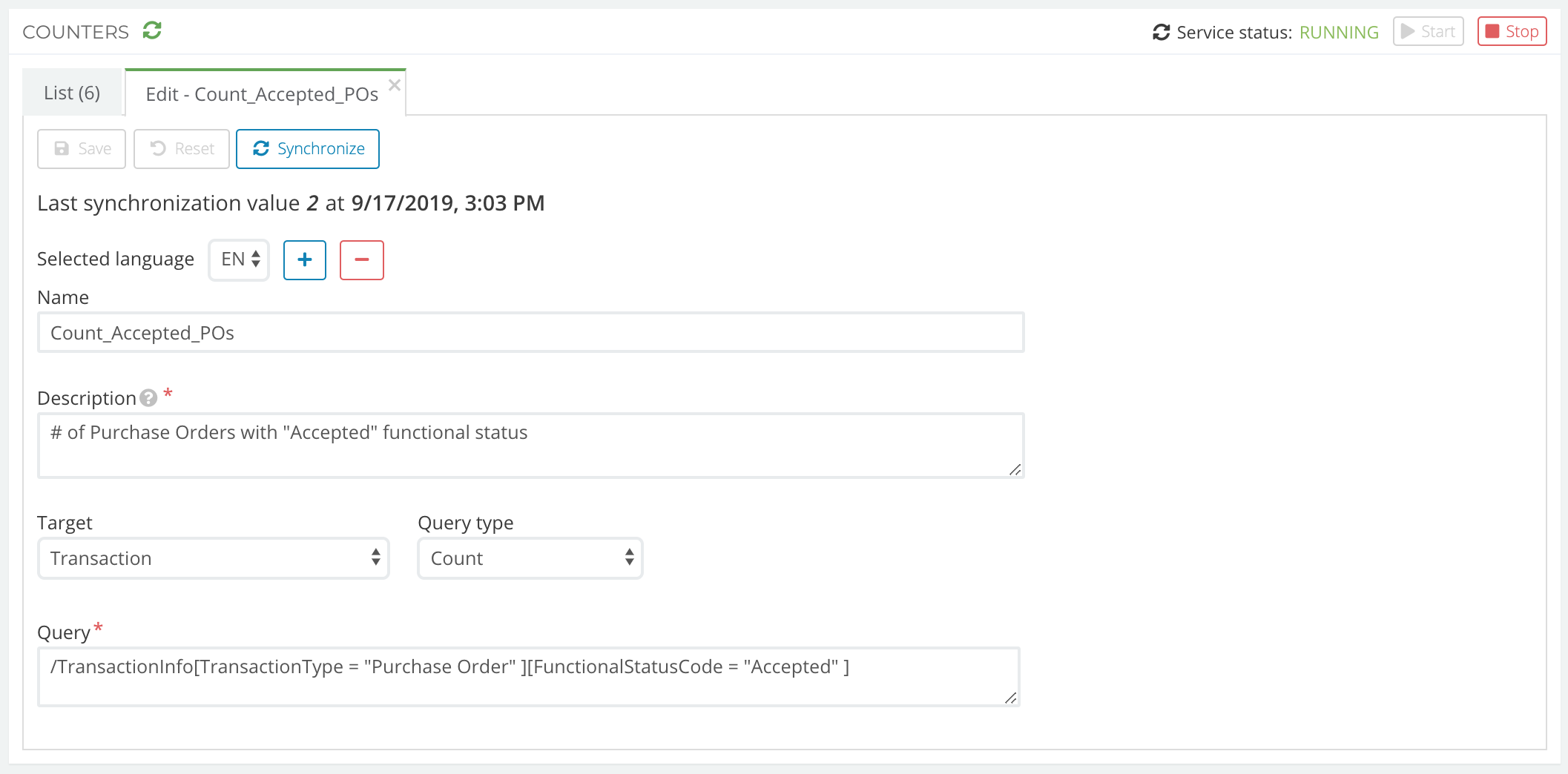Switch to the List (6) tab

pyautogui.click(x=72, y=93)
